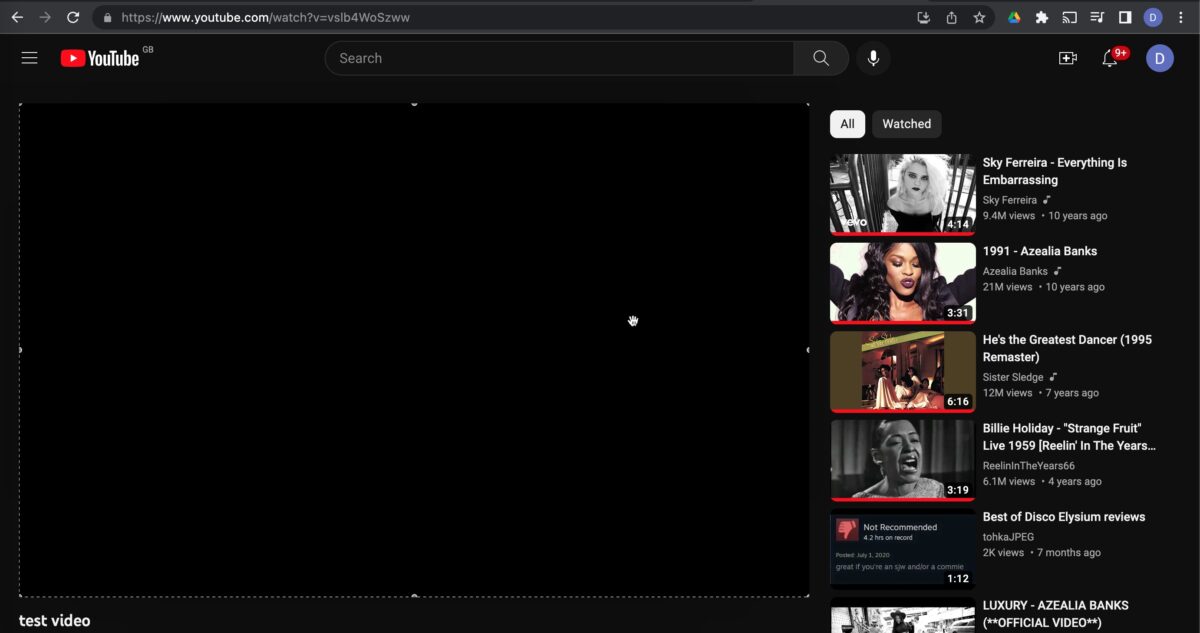The width and height of the screenshot is (1200, 633).
Task: Open YouTube account avatar D
Action: pos(1160,58)
